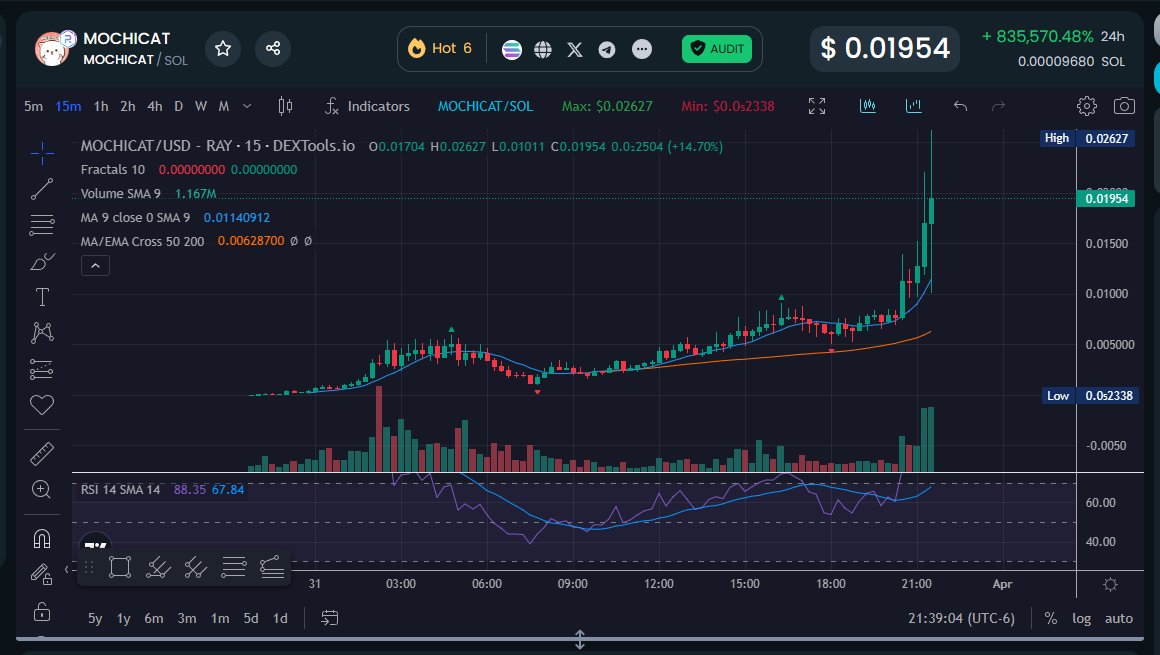This screenshot has width=1160, height=655.
Task: Select the 5m timeframe
Action: point(33,107)
